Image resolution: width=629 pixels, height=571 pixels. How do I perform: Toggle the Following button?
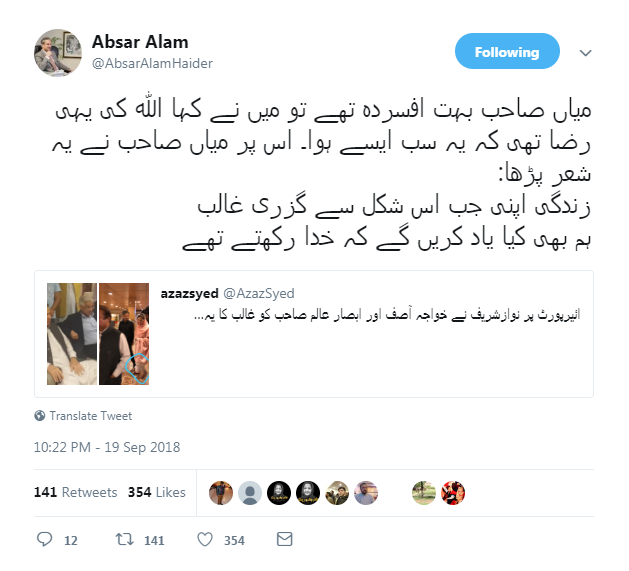(x=507, y=51)
